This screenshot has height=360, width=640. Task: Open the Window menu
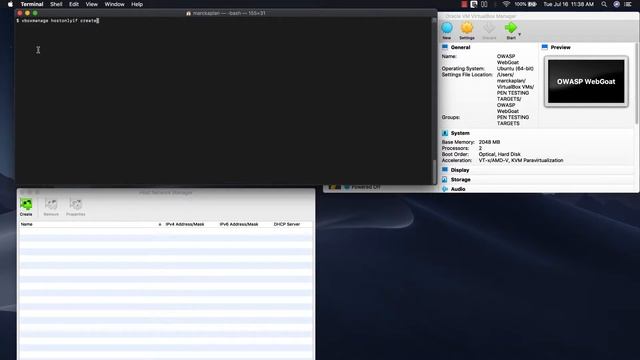114,4
